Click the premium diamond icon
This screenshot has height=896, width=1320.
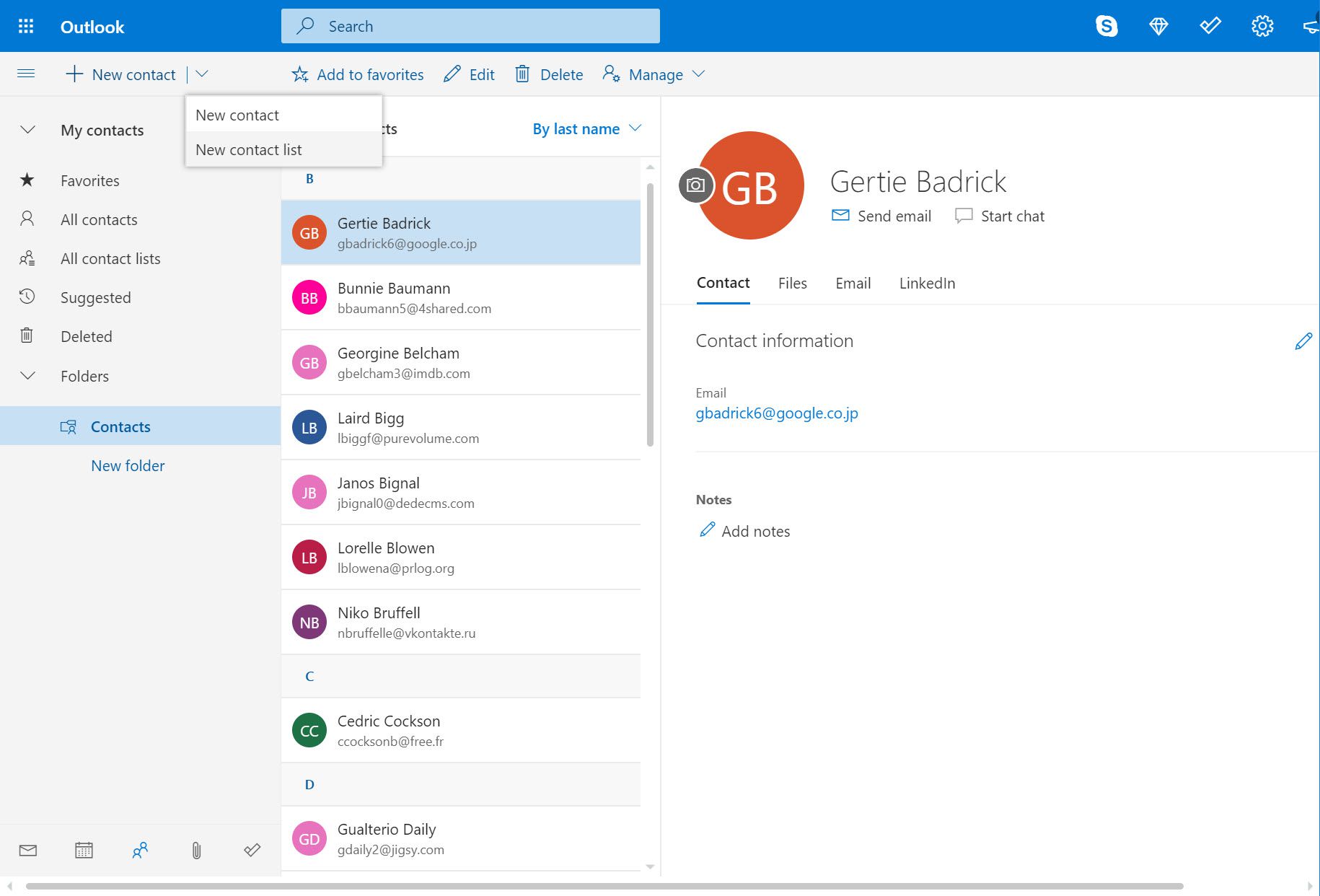click(x=1158, y=27)
